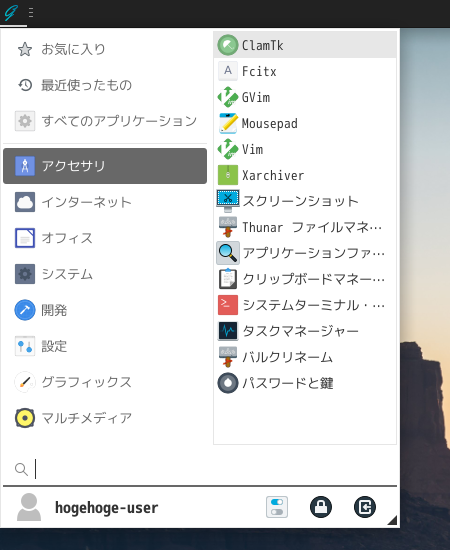
Task: Open the Mousepad text editor
Action: click(305, 123)
